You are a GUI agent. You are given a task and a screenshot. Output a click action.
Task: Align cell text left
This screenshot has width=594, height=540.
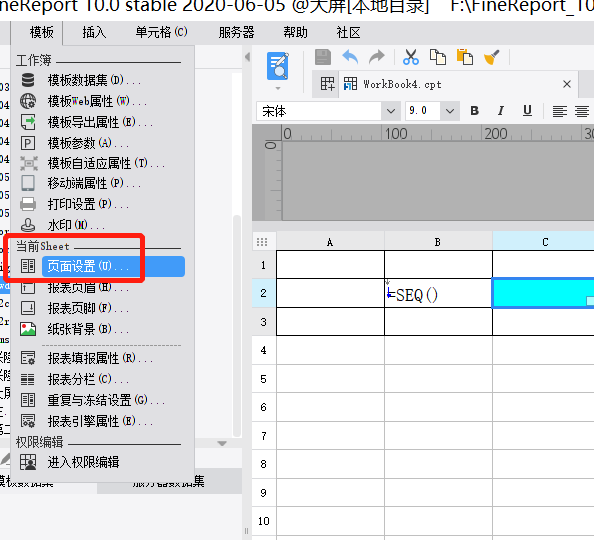[x=560, y=111]
